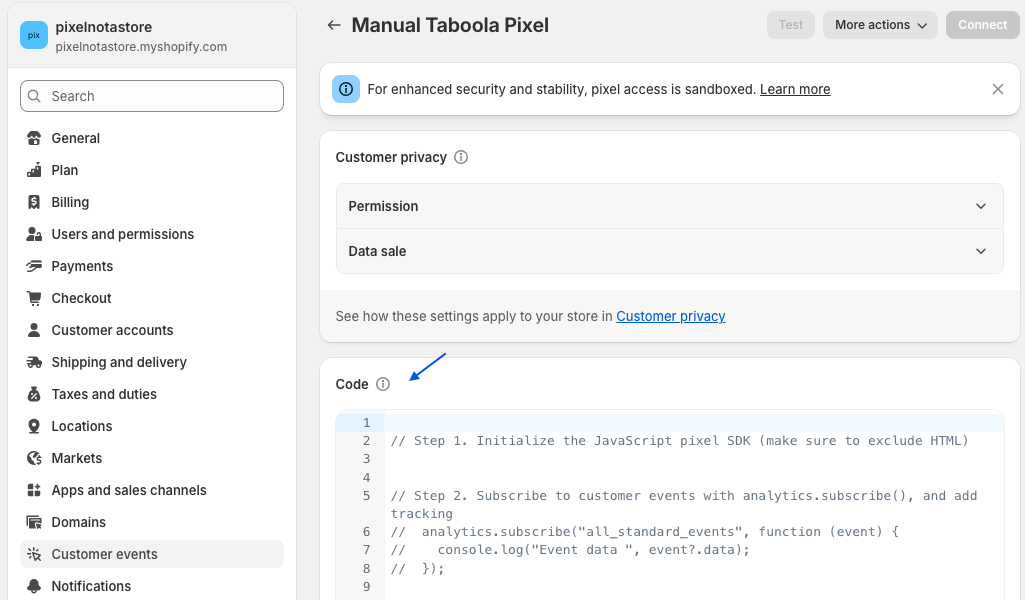Click the pixelnotastore store avatar

[x=34, y=35]
